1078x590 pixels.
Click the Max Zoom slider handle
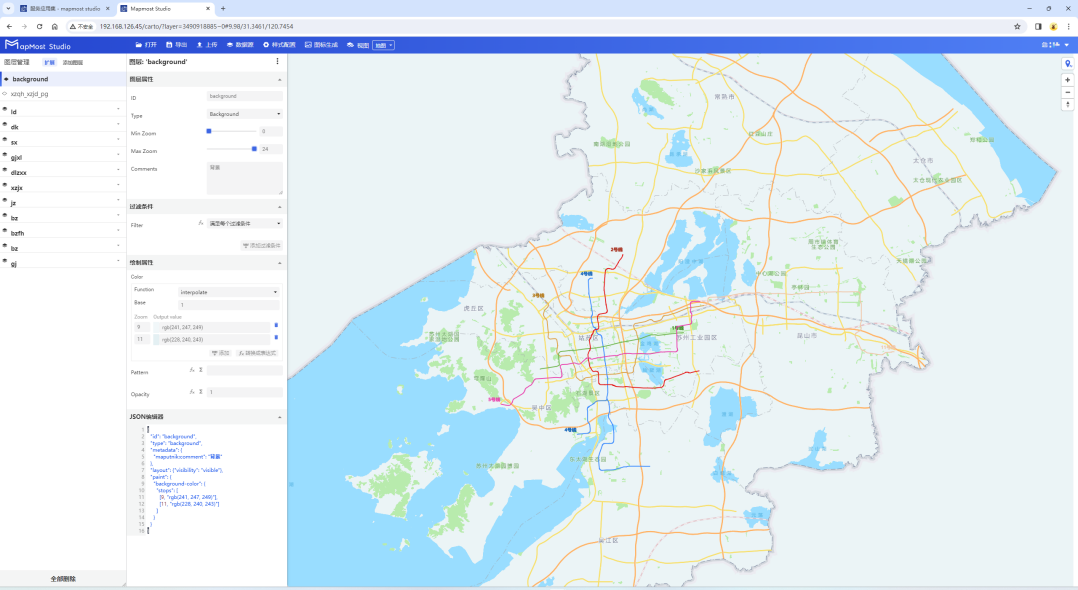click(254, 149)
